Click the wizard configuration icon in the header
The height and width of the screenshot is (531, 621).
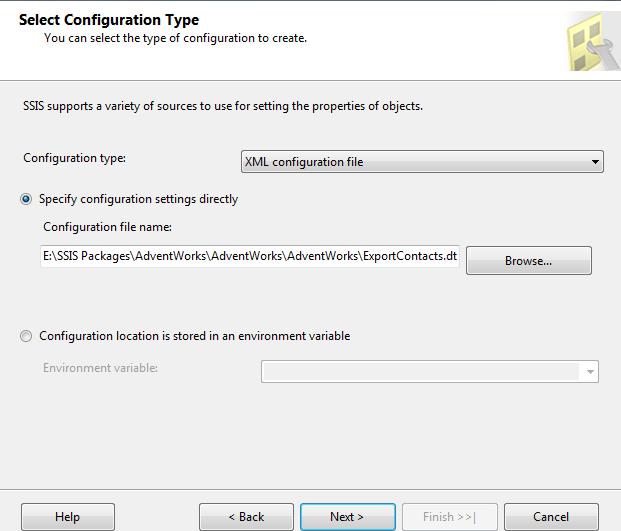589,42
